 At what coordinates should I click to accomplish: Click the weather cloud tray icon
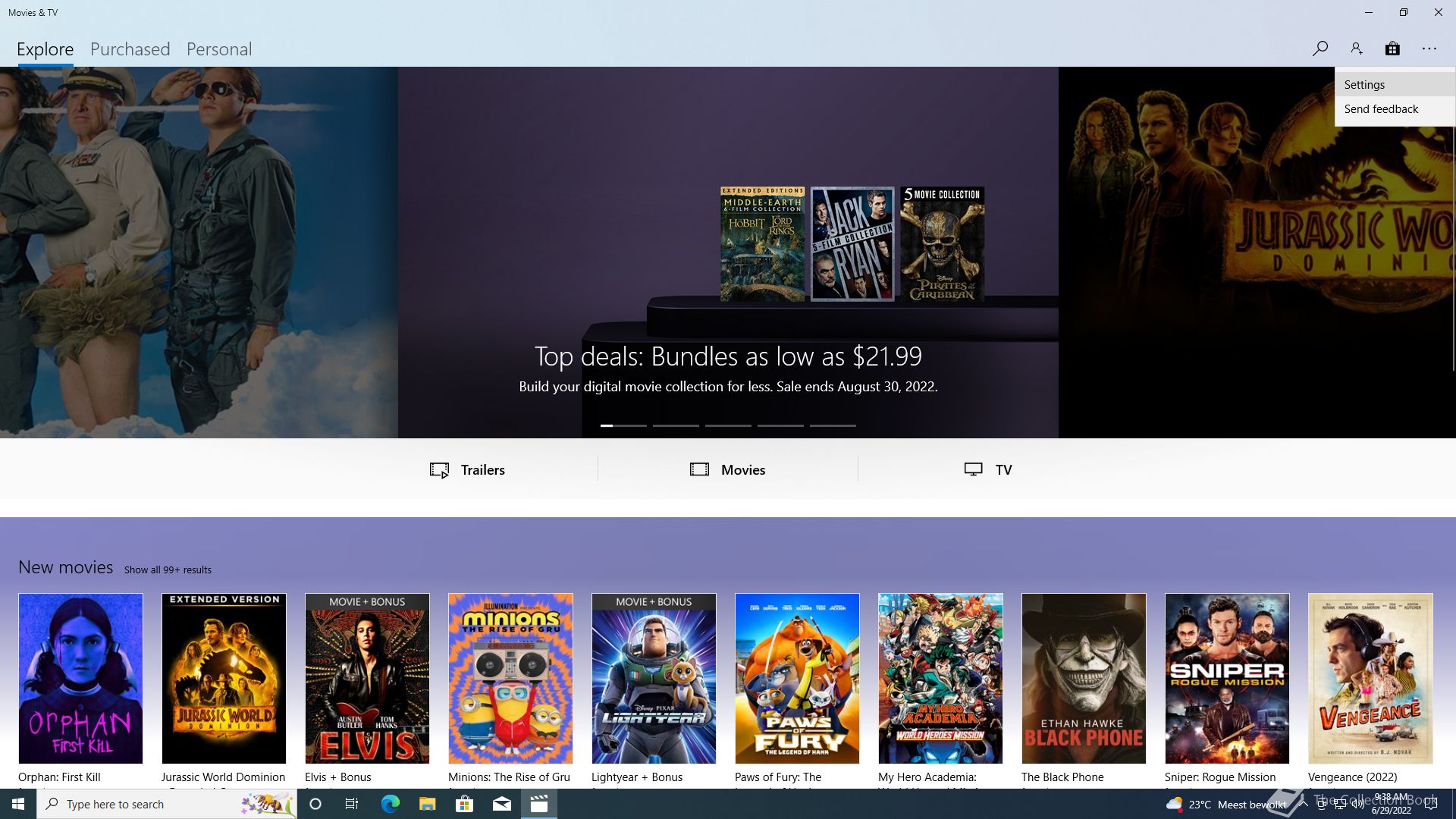pos(1174,804)
